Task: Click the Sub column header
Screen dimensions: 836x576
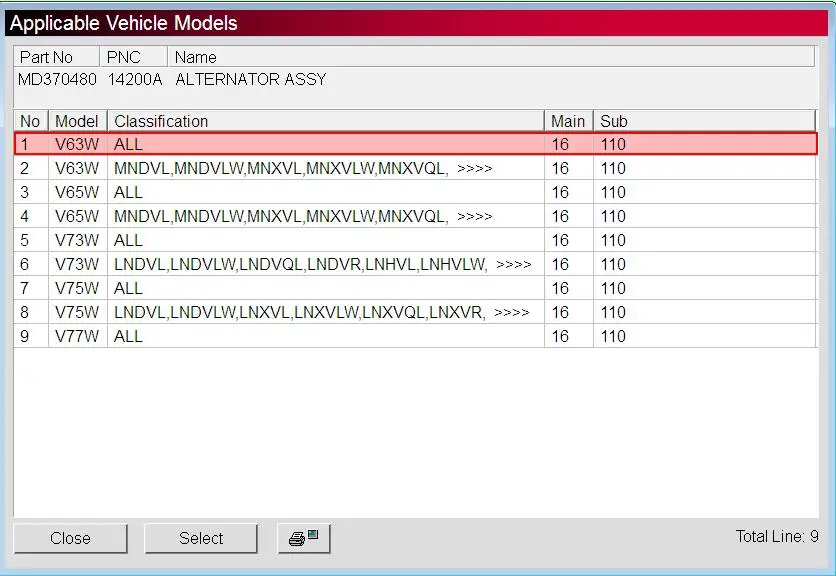Action: 705,121
